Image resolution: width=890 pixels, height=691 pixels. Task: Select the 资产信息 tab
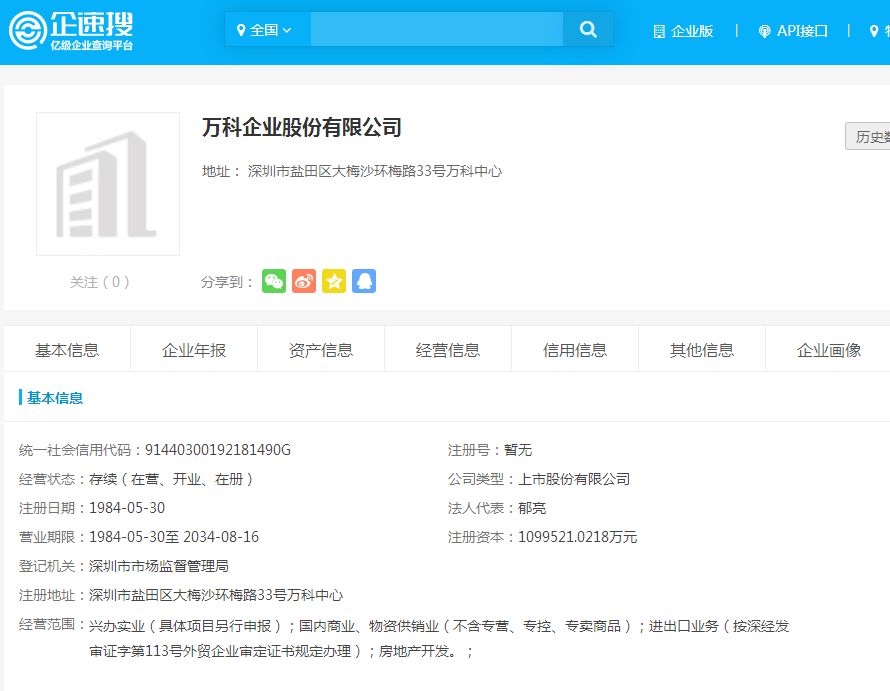320,349
